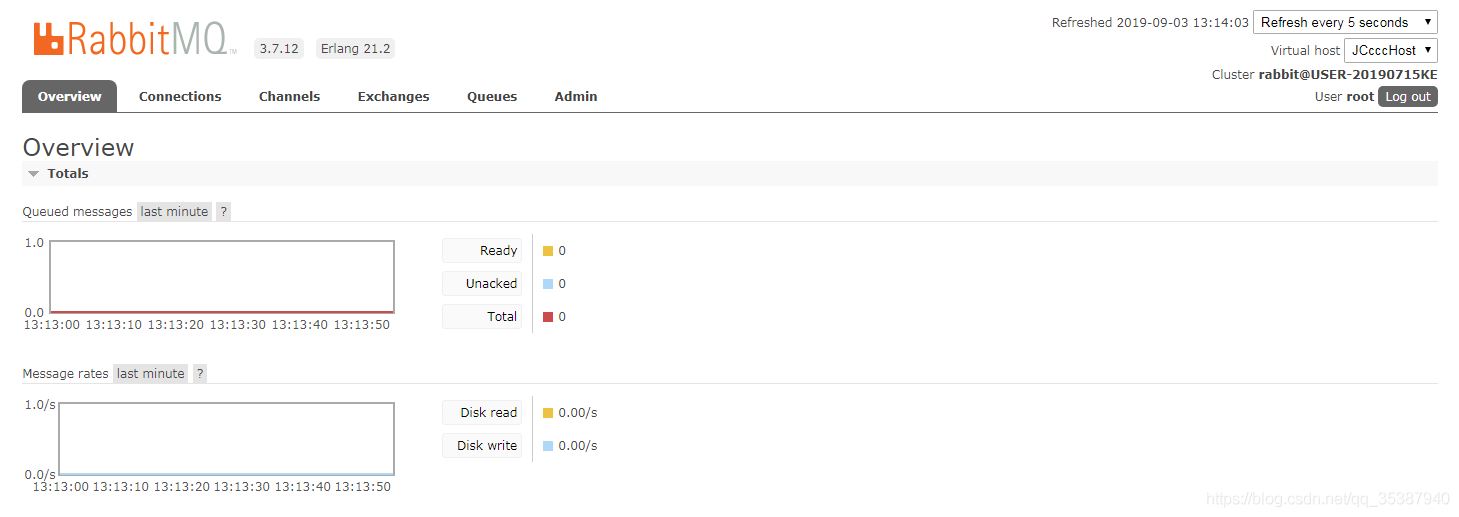Click the yellow Disk read swatch

[x=548, y=413]
